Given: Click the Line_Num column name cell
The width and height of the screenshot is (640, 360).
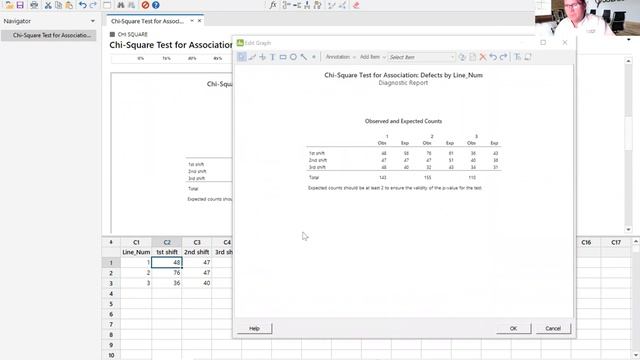Looking at the screenshot, I should 136,252.
